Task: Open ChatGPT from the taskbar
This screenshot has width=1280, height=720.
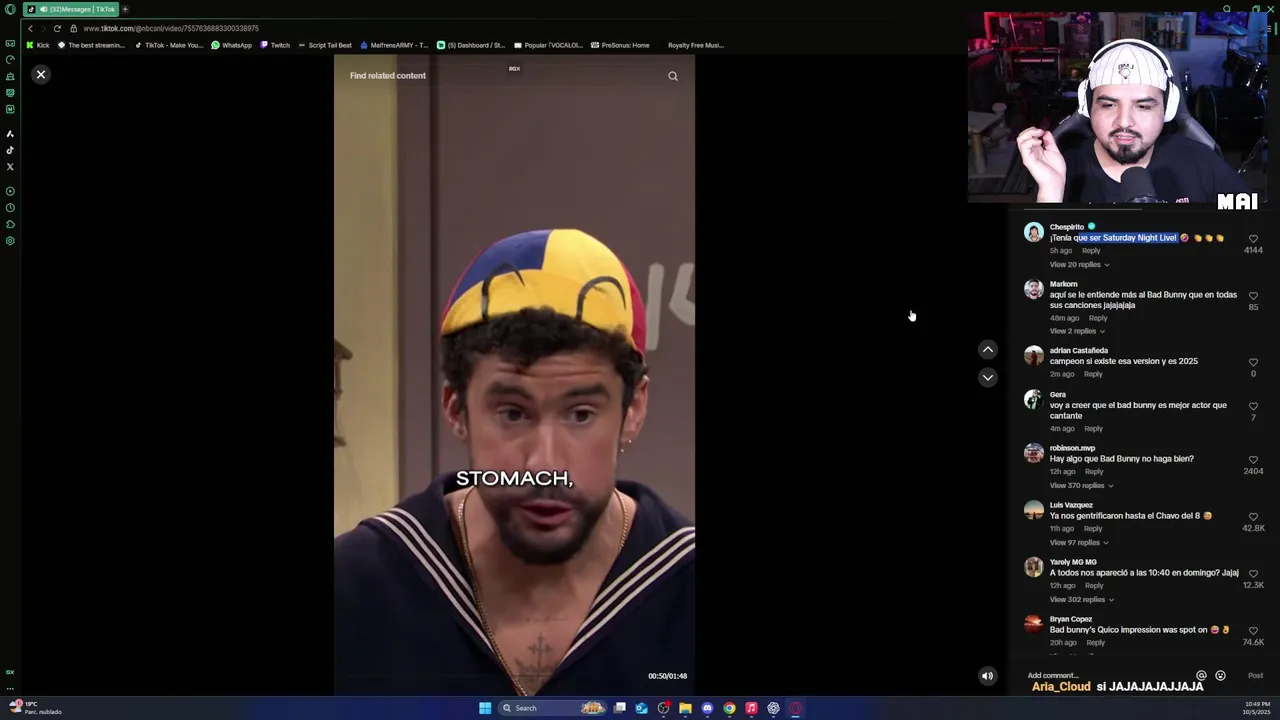Action: (773, 708)
